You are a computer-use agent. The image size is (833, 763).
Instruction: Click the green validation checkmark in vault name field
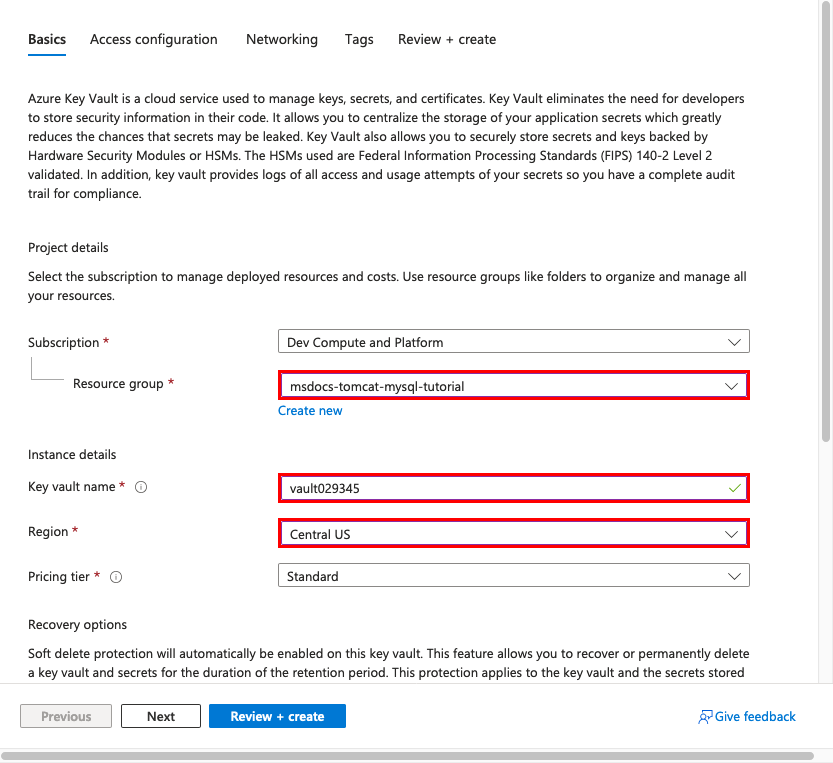tap(733, 488)
